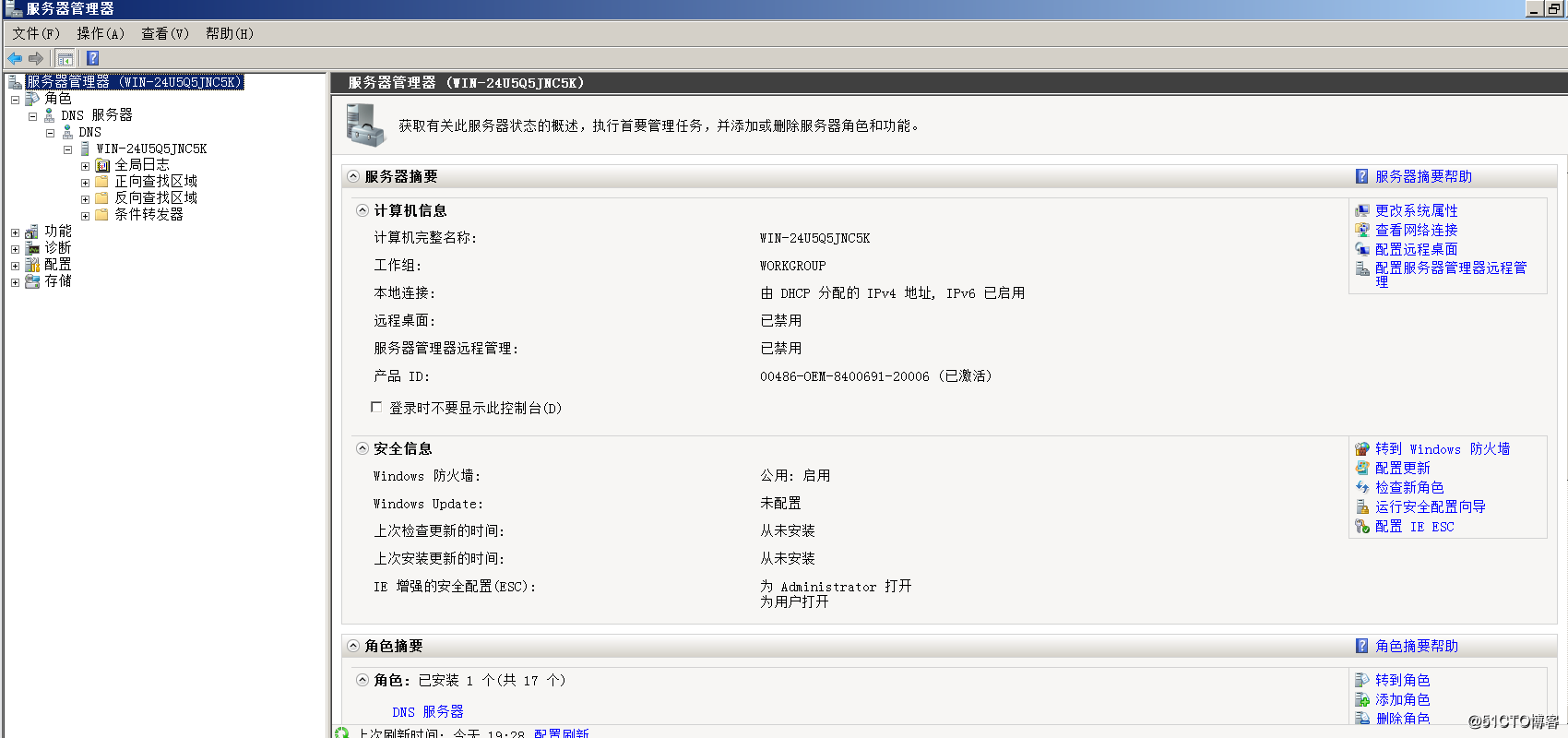Click the 角色摘要帮助 link

pos(1417,646)
